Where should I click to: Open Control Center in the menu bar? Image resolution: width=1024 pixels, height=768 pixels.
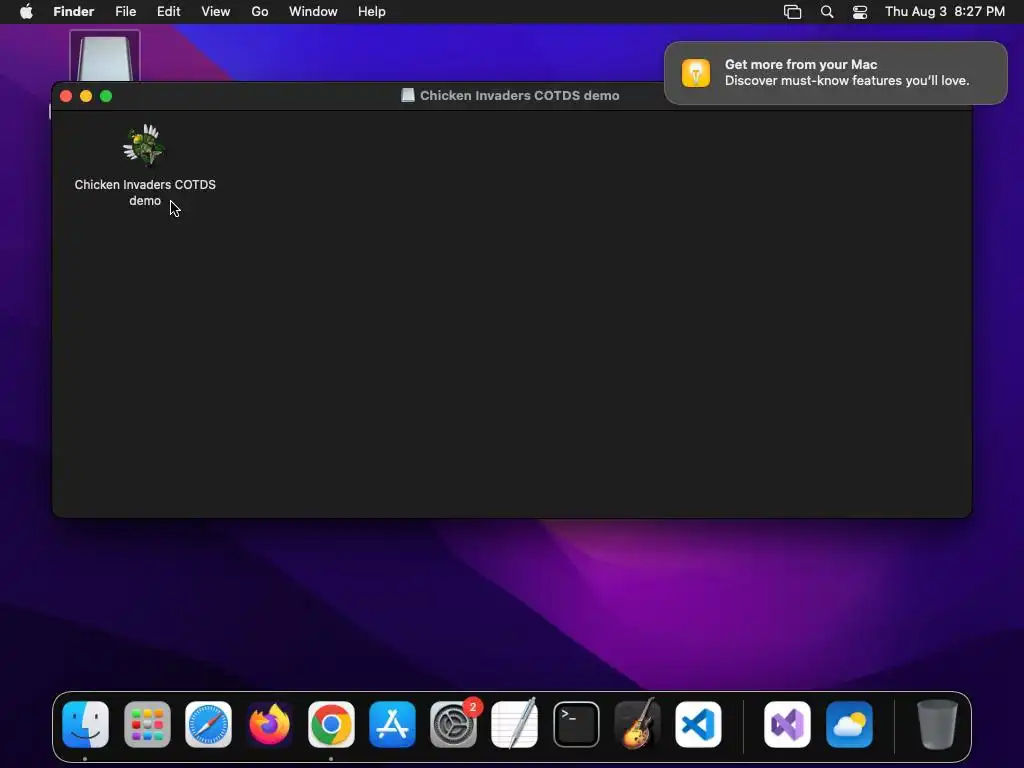click(860, 12)
